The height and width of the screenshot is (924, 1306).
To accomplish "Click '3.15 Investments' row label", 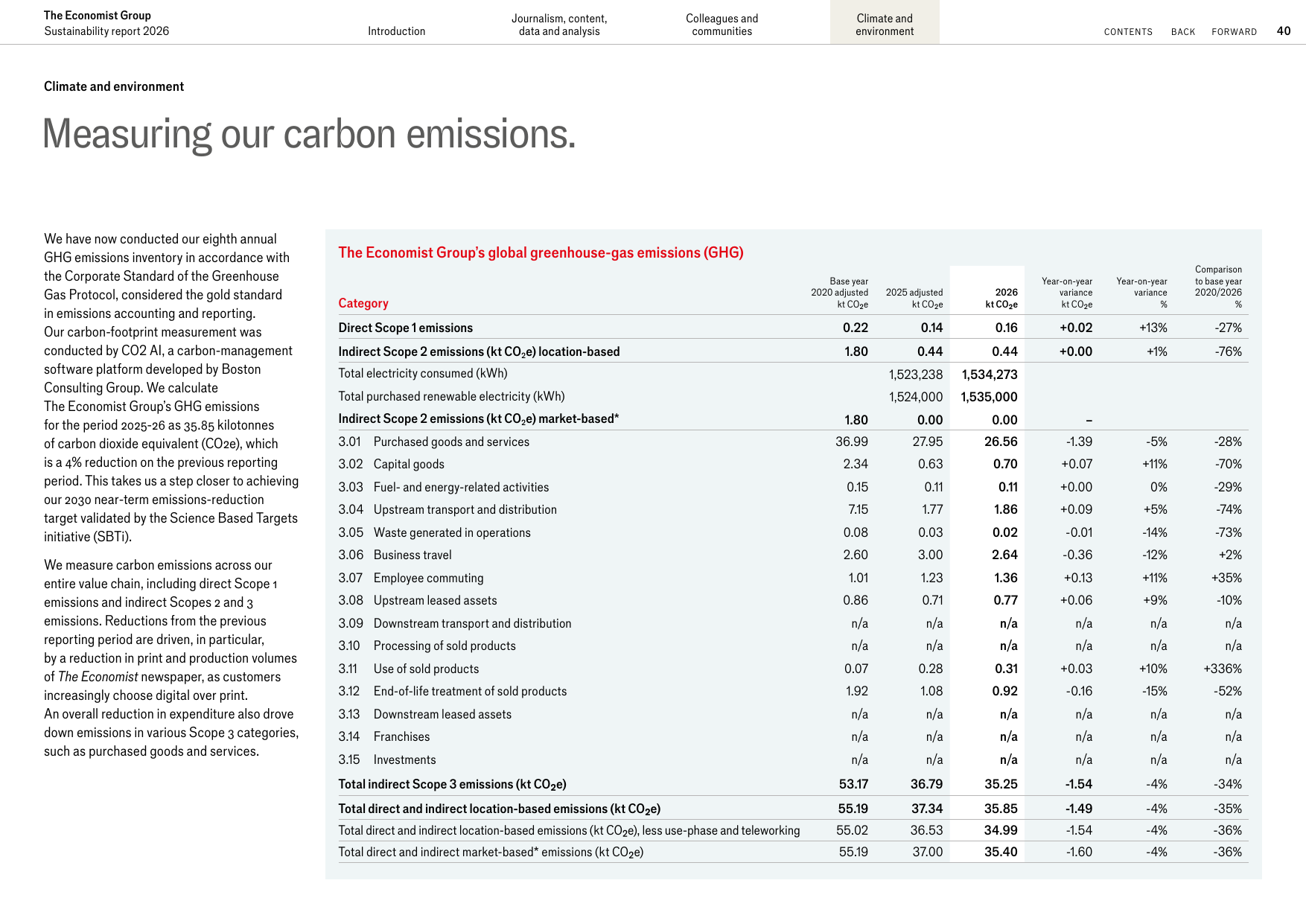I will pos(386,760).
